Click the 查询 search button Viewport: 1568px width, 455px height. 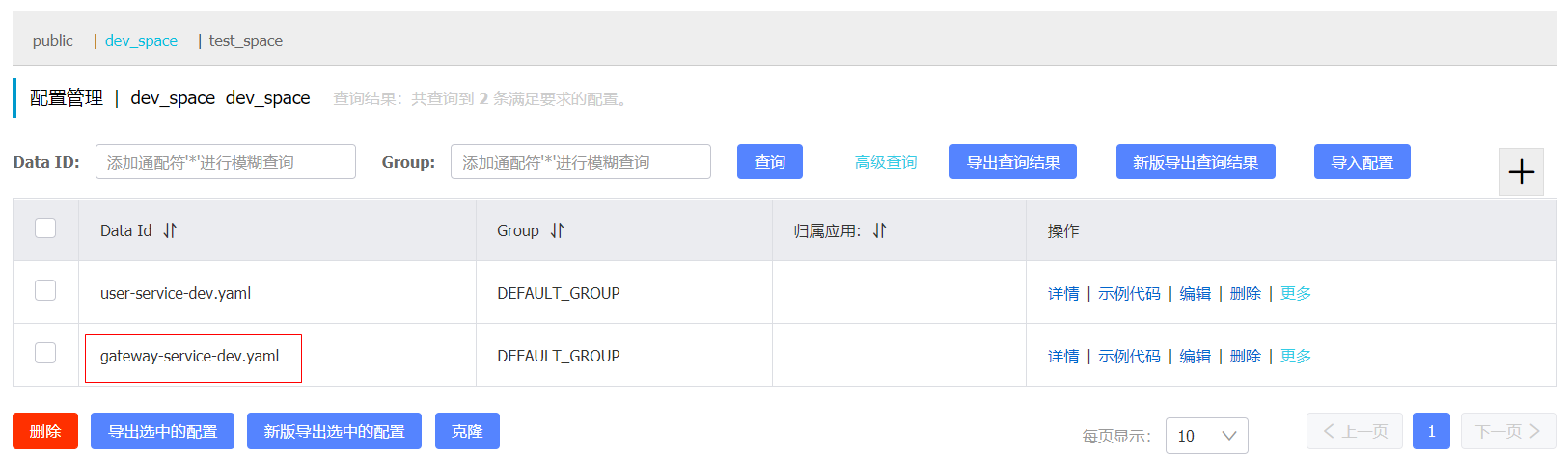pos(770,162)
